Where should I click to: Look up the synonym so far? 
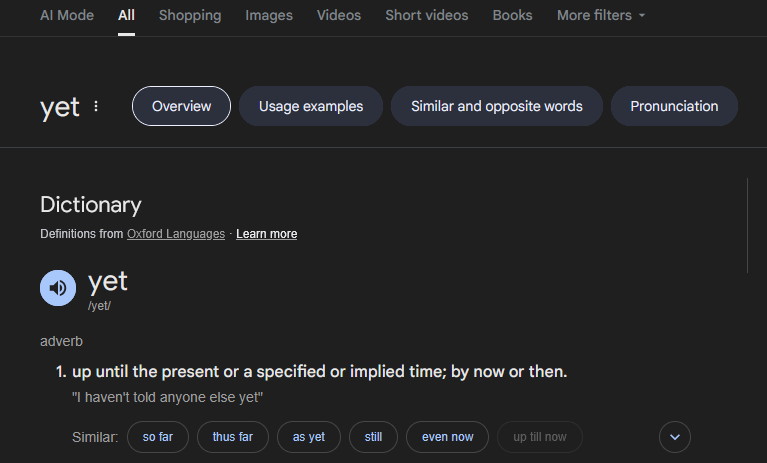158,437
